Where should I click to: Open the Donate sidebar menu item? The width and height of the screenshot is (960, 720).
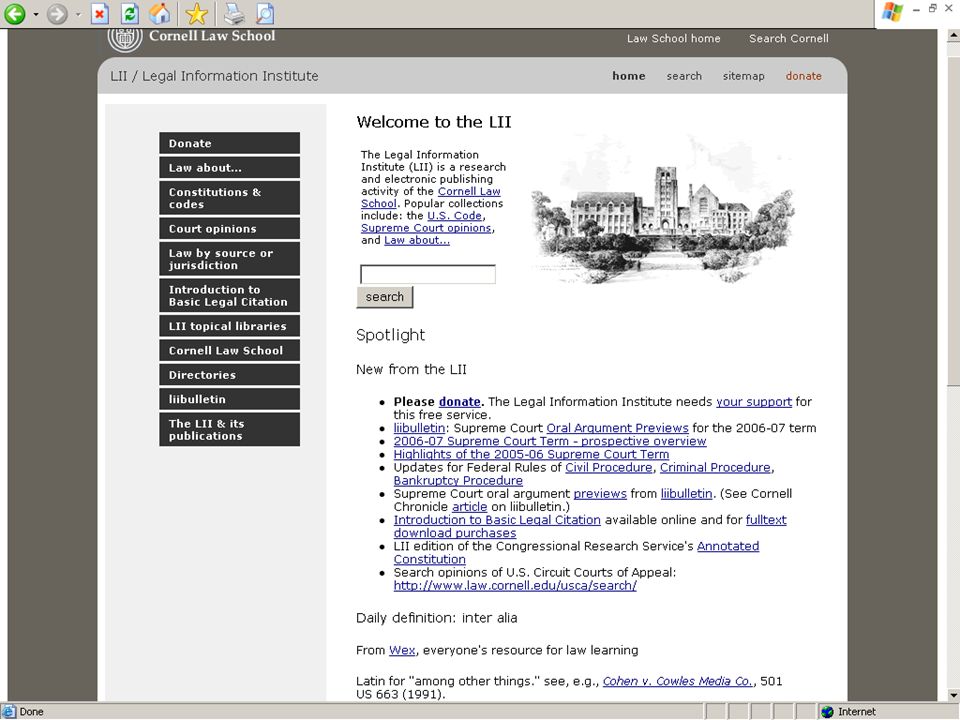(x=230, y=143)
